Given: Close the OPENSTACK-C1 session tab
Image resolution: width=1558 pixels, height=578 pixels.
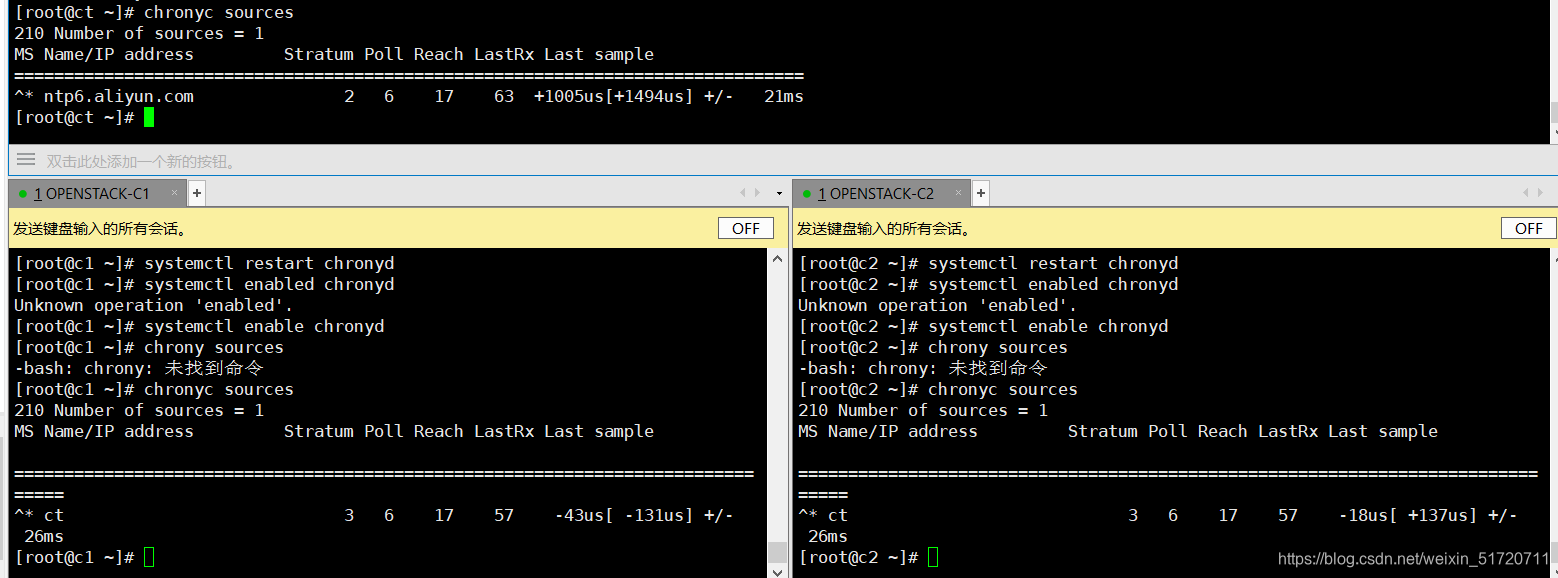Looking at the screenshot, I should coord(174,193).
